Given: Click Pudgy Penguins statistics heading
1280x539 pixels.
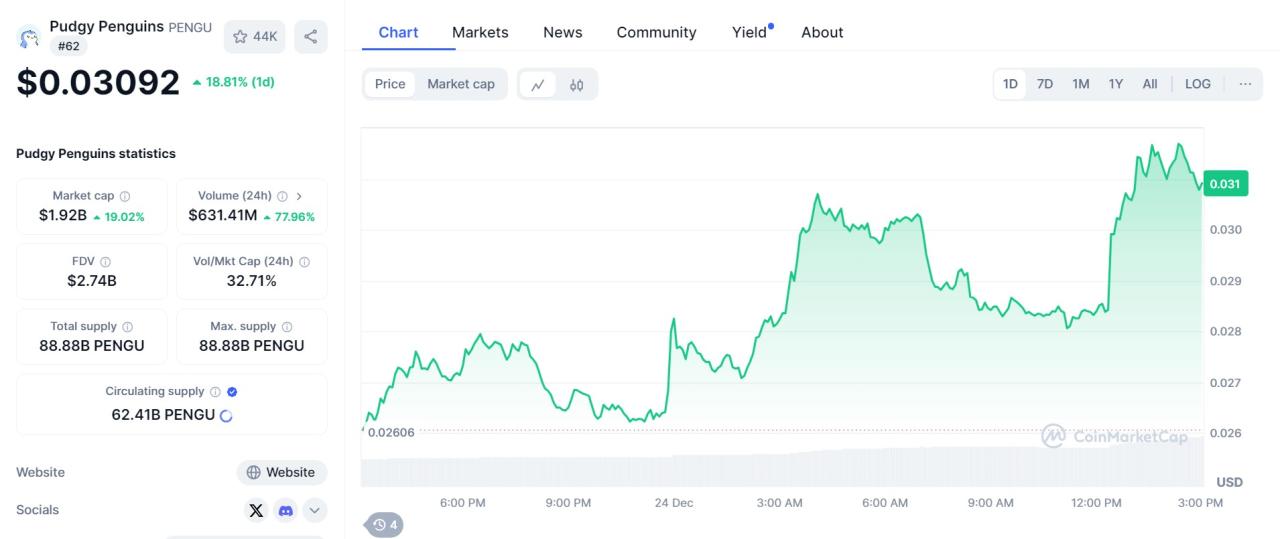Looking at the screenshot, I should coord(96,154).
